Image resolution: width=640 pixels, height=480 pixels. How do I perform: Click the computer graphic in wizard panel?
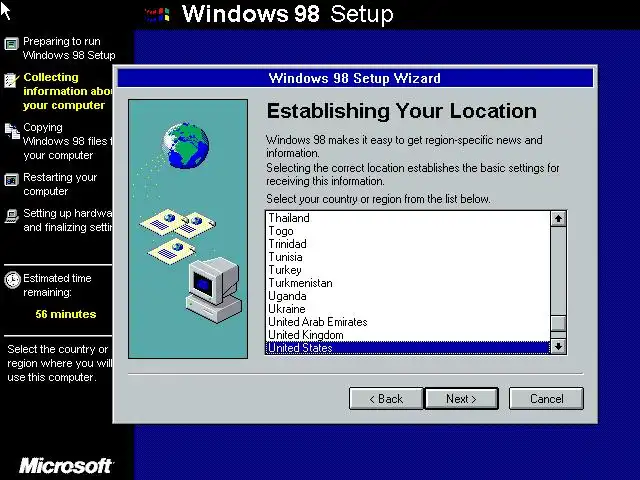coord(213,290)
